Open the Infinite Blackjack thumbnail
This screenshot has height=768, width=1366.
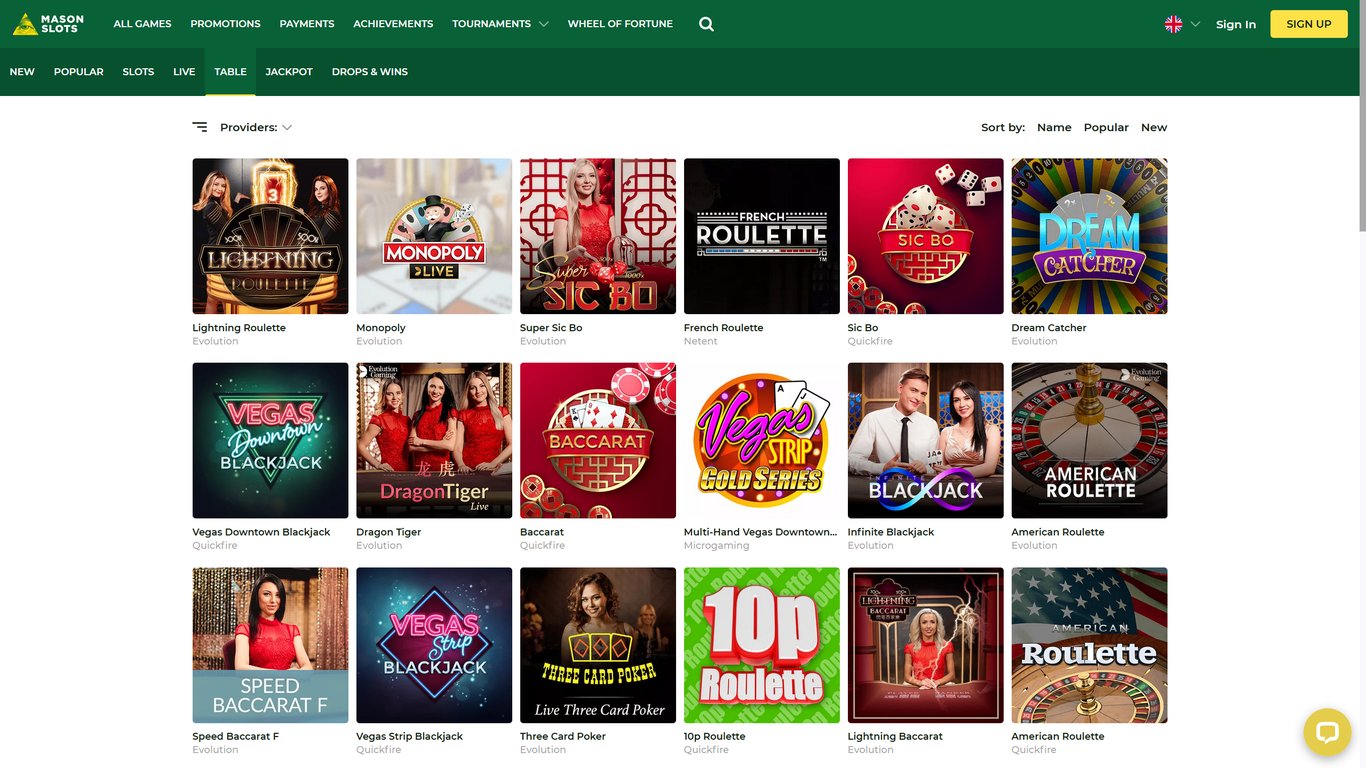[925, 440]
